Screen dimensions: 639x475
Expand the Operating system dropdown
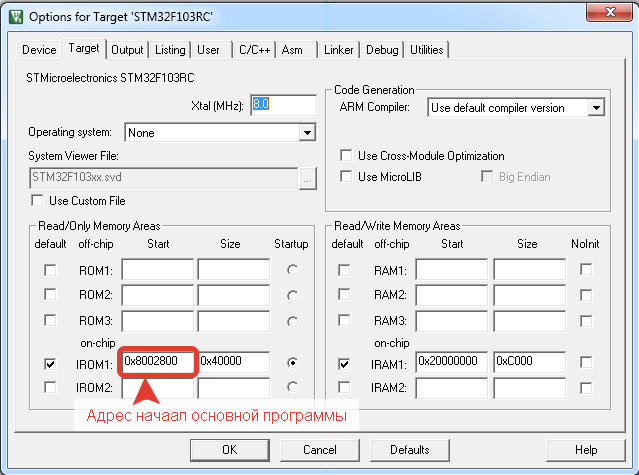307,132
